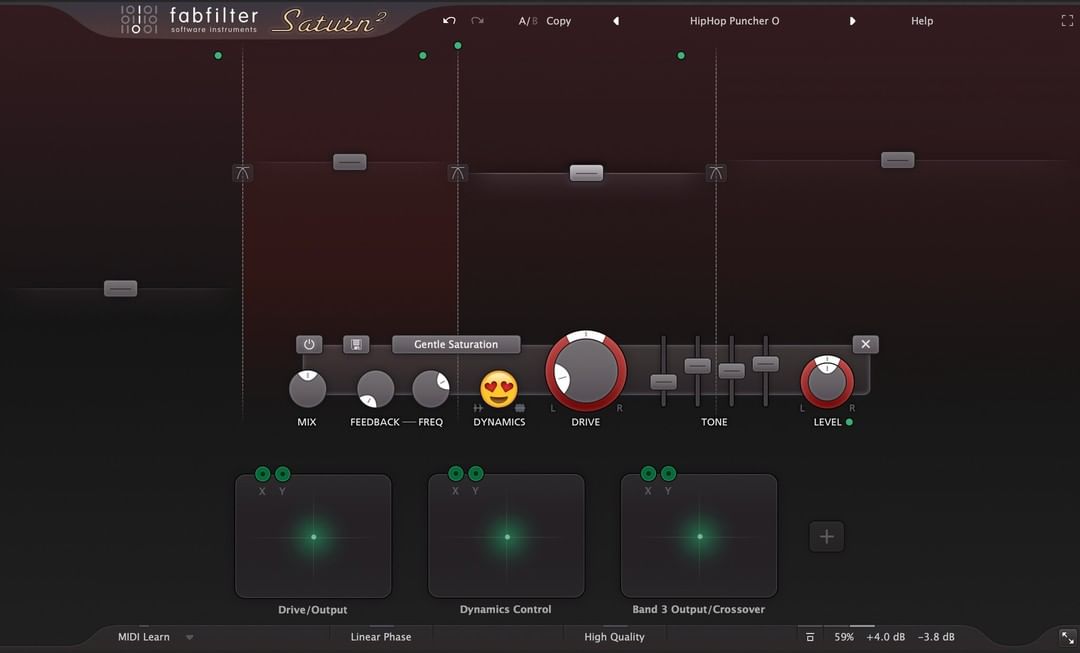Go to the previous preset arrow
This screenshot has height=653, width=1080.
point(616,21)
